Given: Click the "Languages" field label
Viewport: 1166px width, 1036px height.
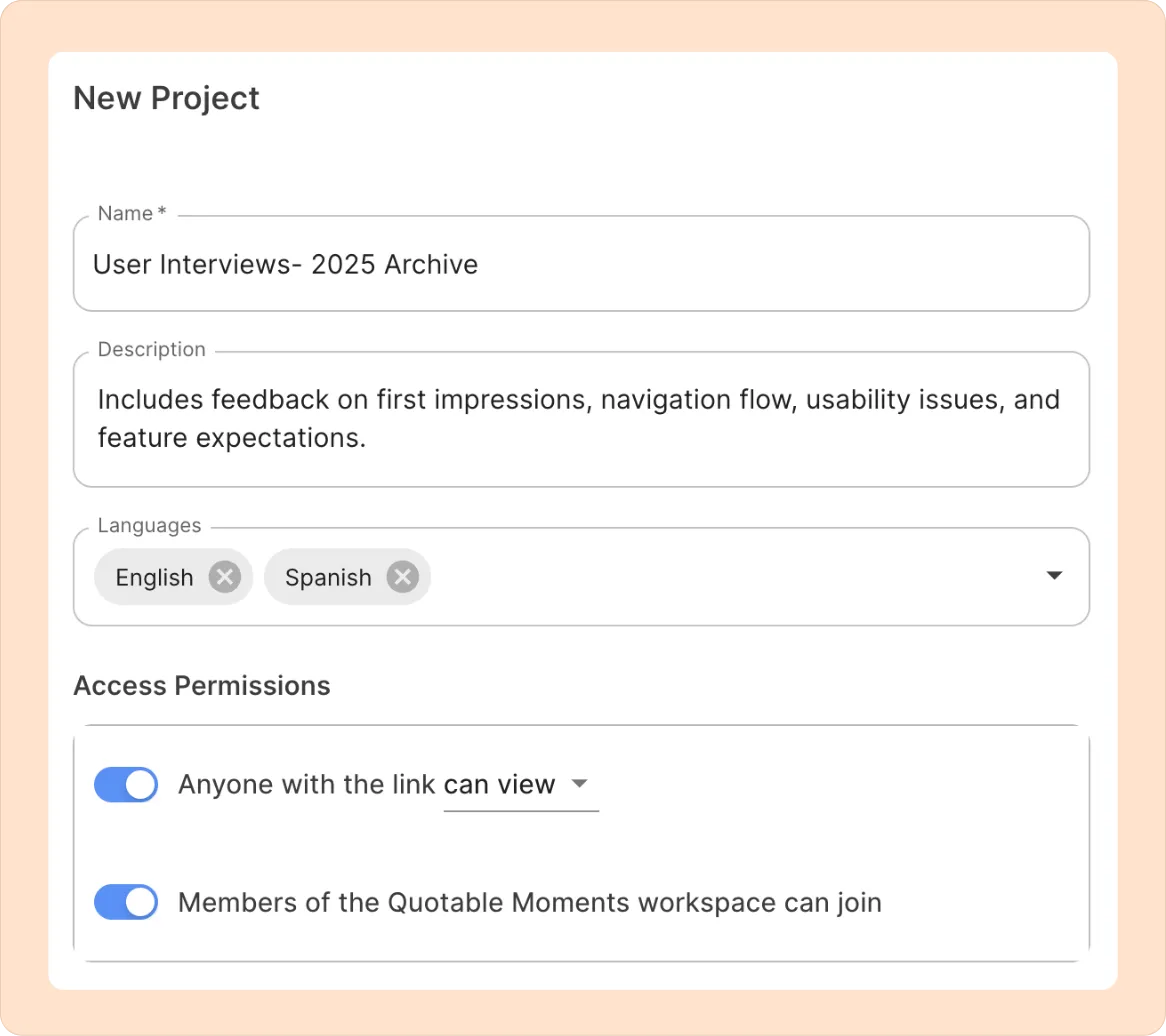Looking at the screenshot, I should [x=149, y=526].
